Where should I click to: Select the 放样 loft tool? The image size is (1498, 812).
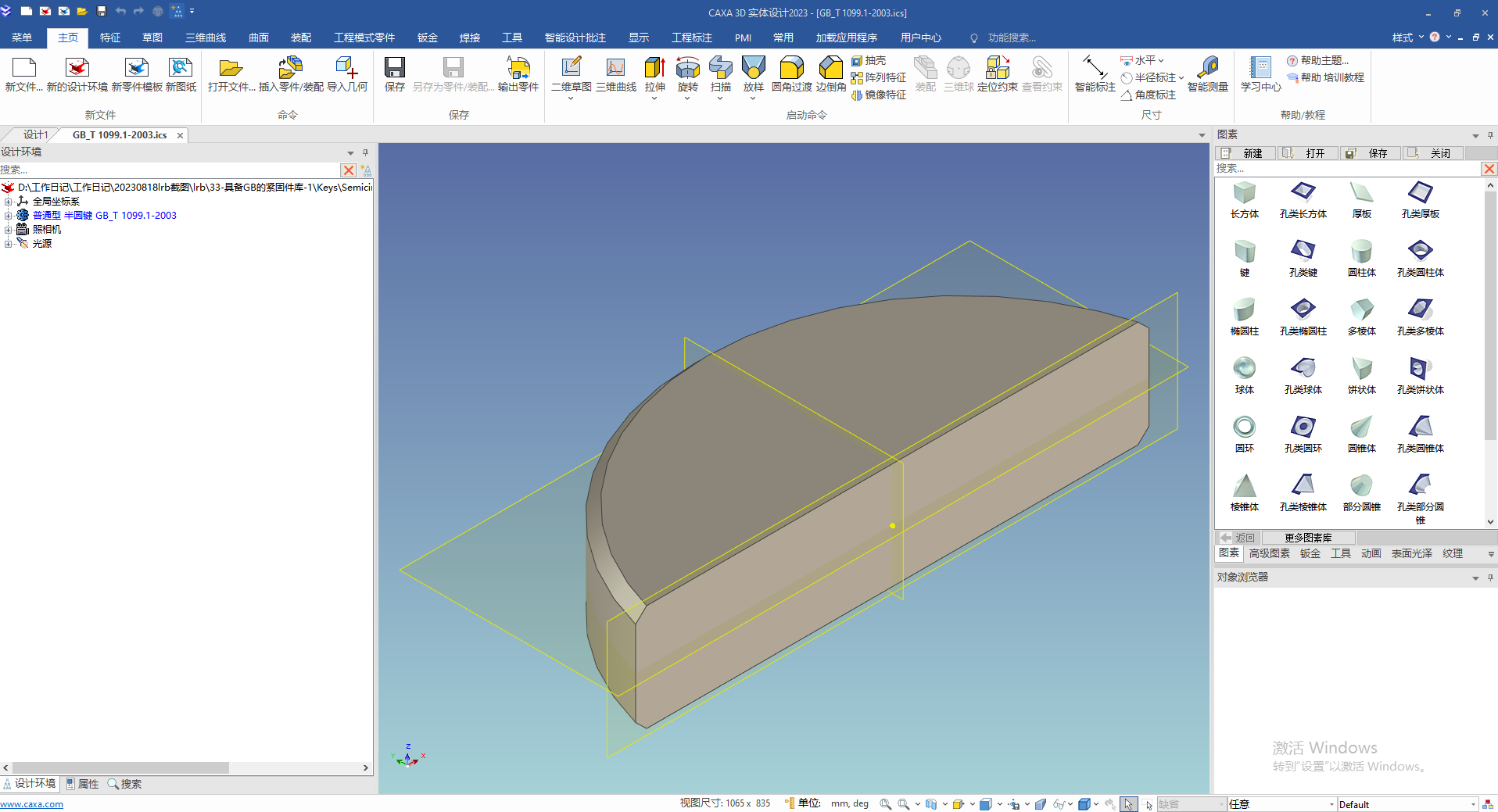(754, 74)
